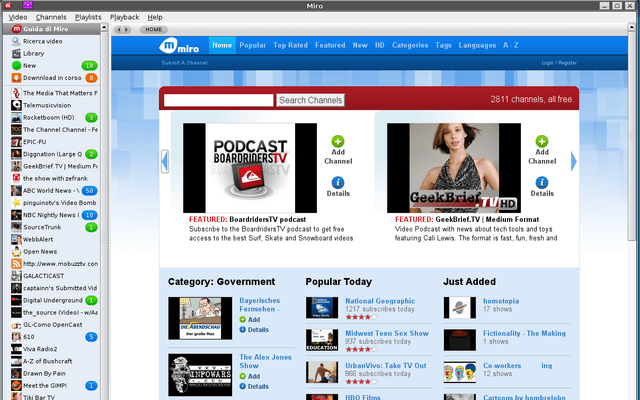
Task: Show previous featured channel with left arrow
Action: 164,162
